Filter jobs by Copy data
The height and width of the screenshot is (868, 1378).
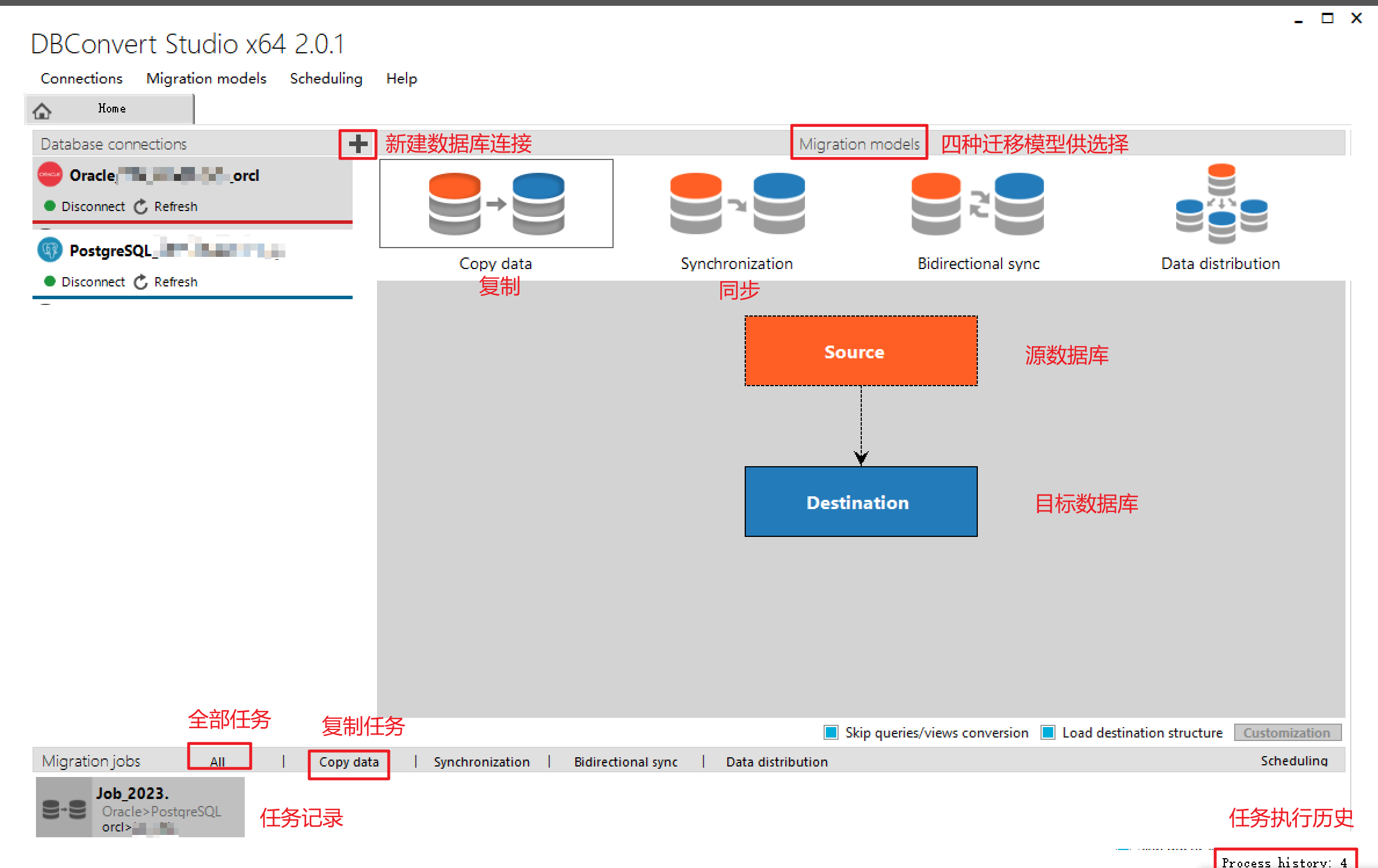pyautogui.click(x=349, y=762)
